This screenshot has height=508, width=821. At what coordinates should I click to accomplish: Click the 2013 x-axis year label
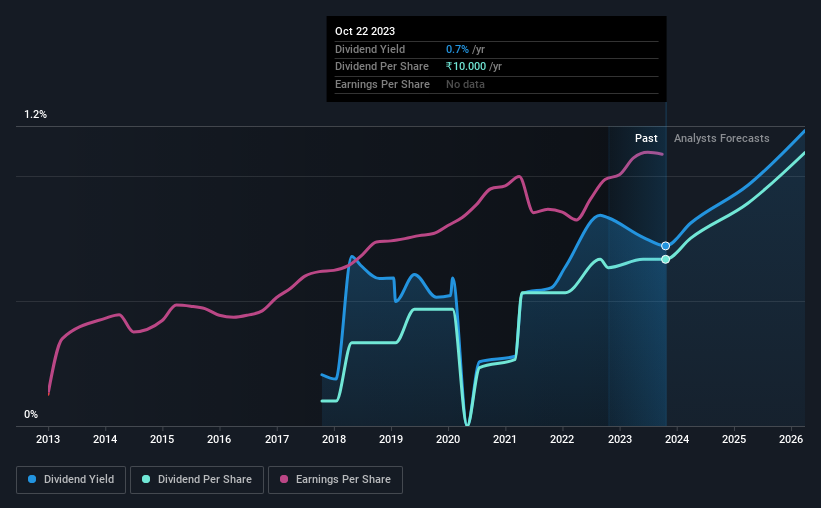click(48, 439)
